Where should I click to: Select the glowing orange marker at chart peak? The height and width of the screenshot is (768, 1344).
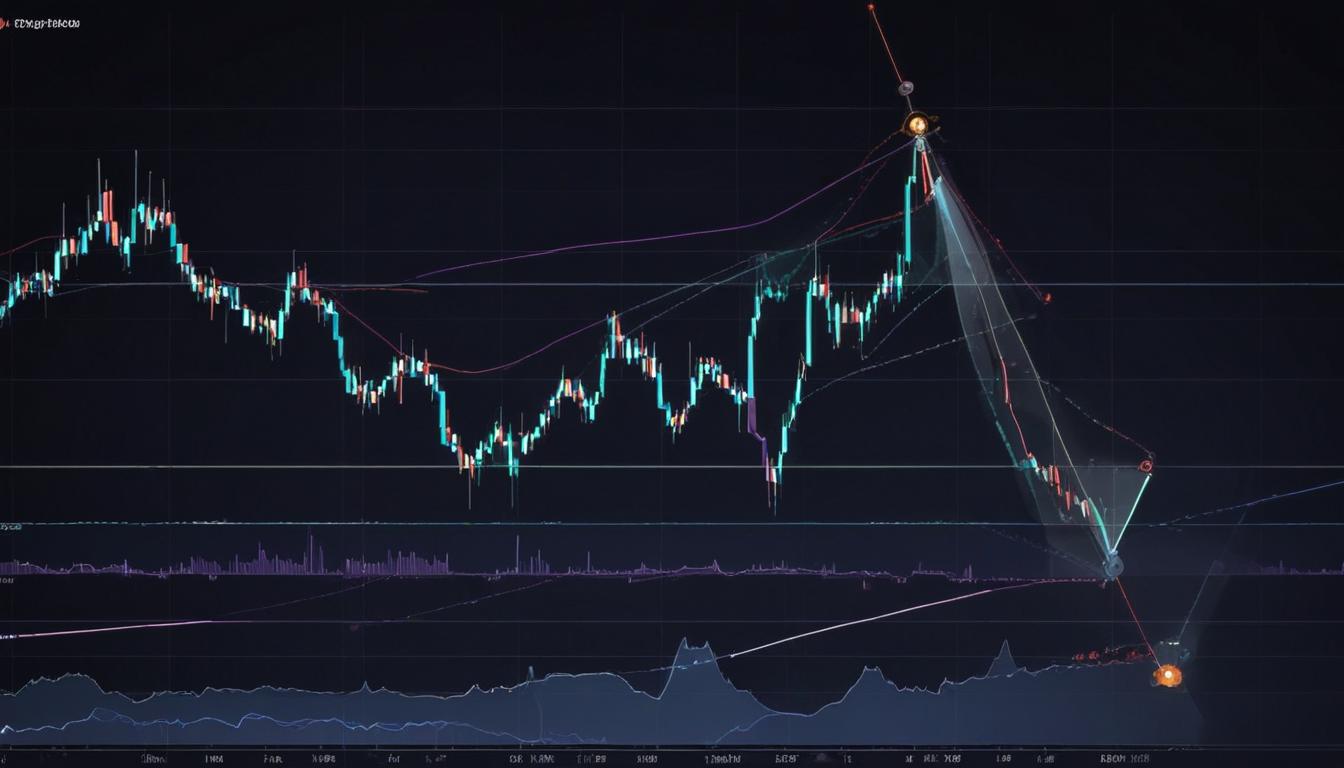[x=919, y=124]
